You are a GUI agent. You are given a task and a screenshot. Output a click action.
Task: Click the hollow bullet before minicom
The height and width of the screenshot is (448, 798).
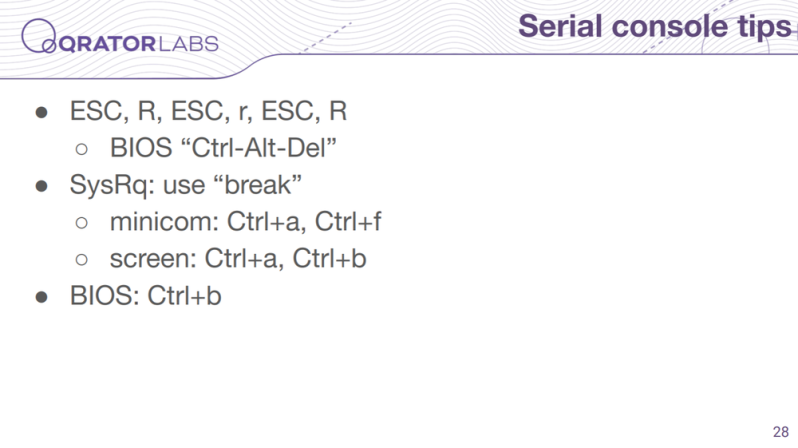pos(81,223)
